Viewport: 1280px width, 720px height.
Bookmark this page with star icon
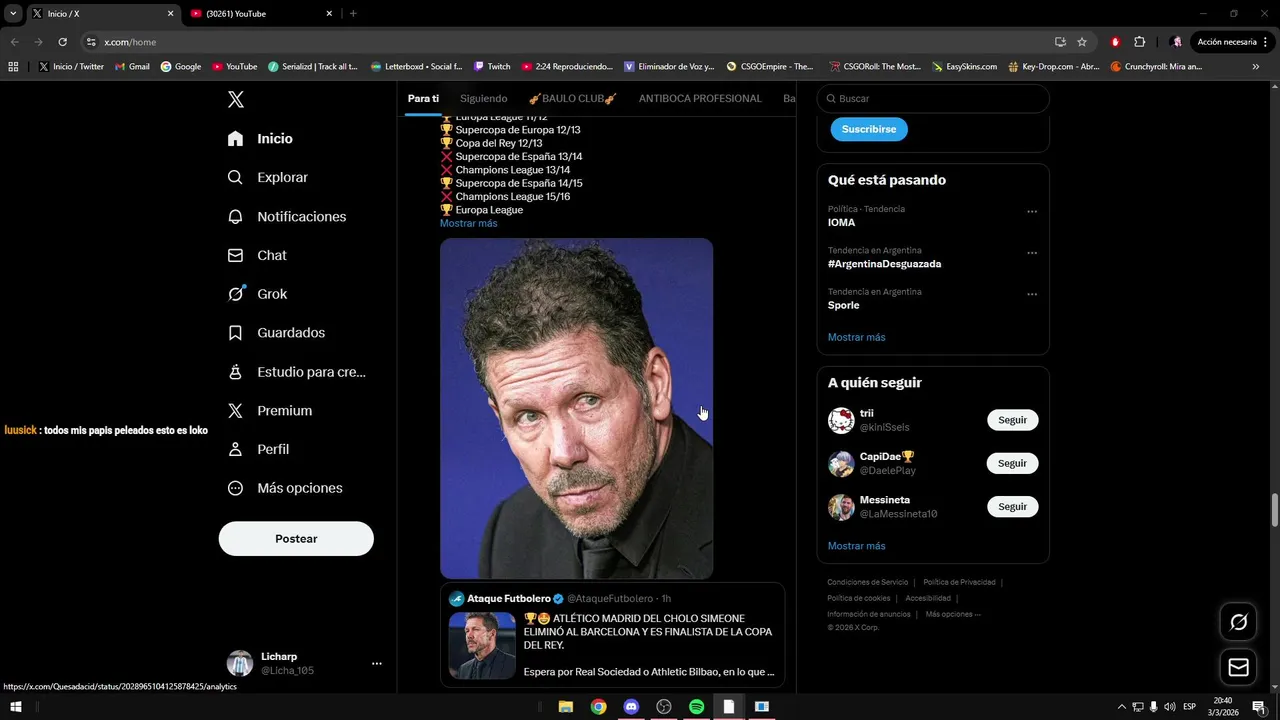click(1082, 42)
